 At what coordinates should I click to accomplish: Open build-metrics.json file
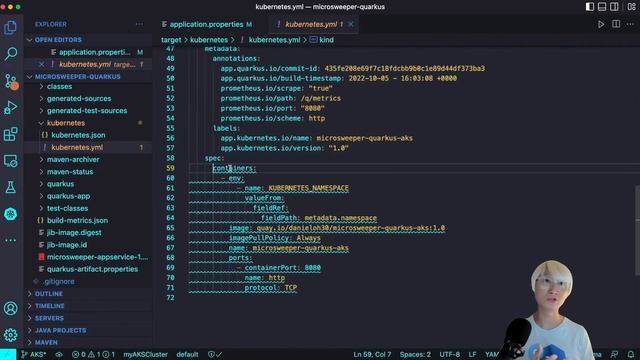click(77, 220)
